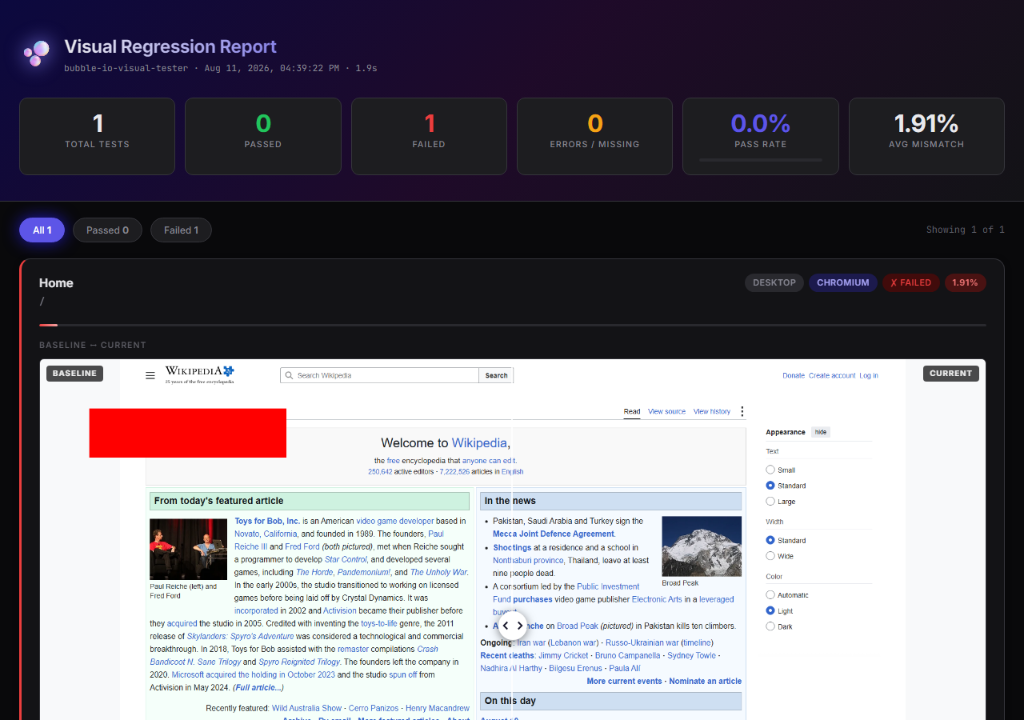Image resolution: width=1024 pixels, height=720 pixels.
Task: Click the Failed stat card
Action: pyautogui.click(x=429, y=136)
